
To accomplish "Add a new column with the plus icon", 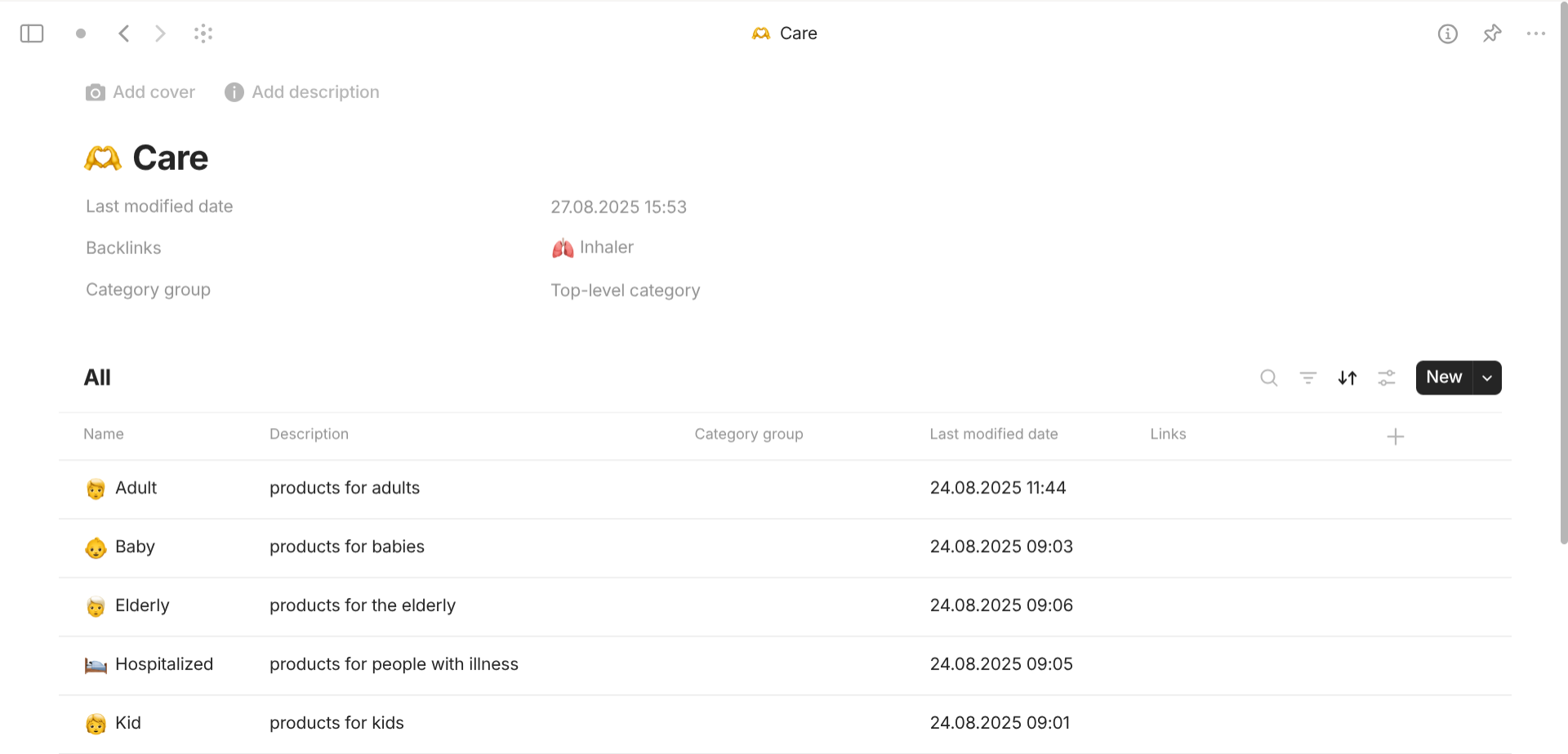I will [1396, 435].
